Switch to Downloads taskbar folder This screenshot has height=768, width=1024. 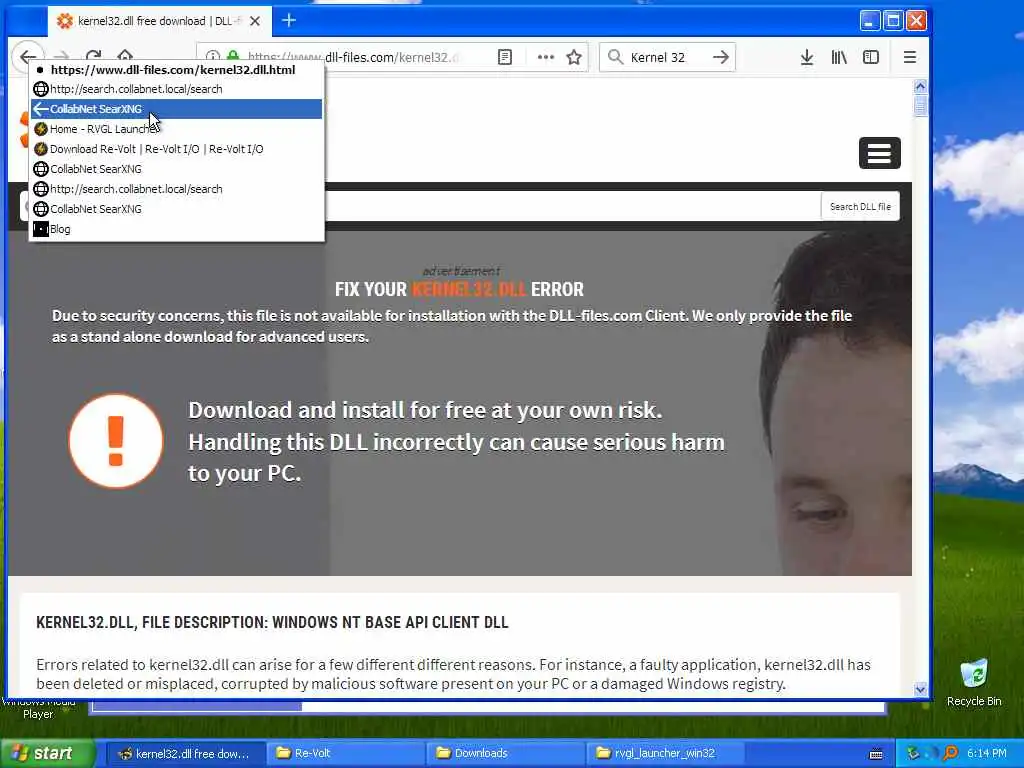coord(505,753)
